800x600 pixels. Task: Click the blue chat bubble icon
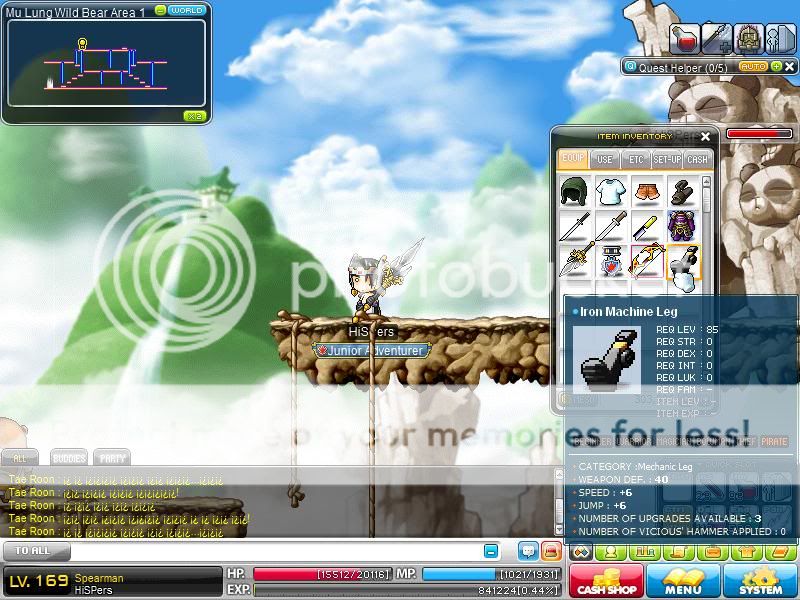[x=527, y=551]
